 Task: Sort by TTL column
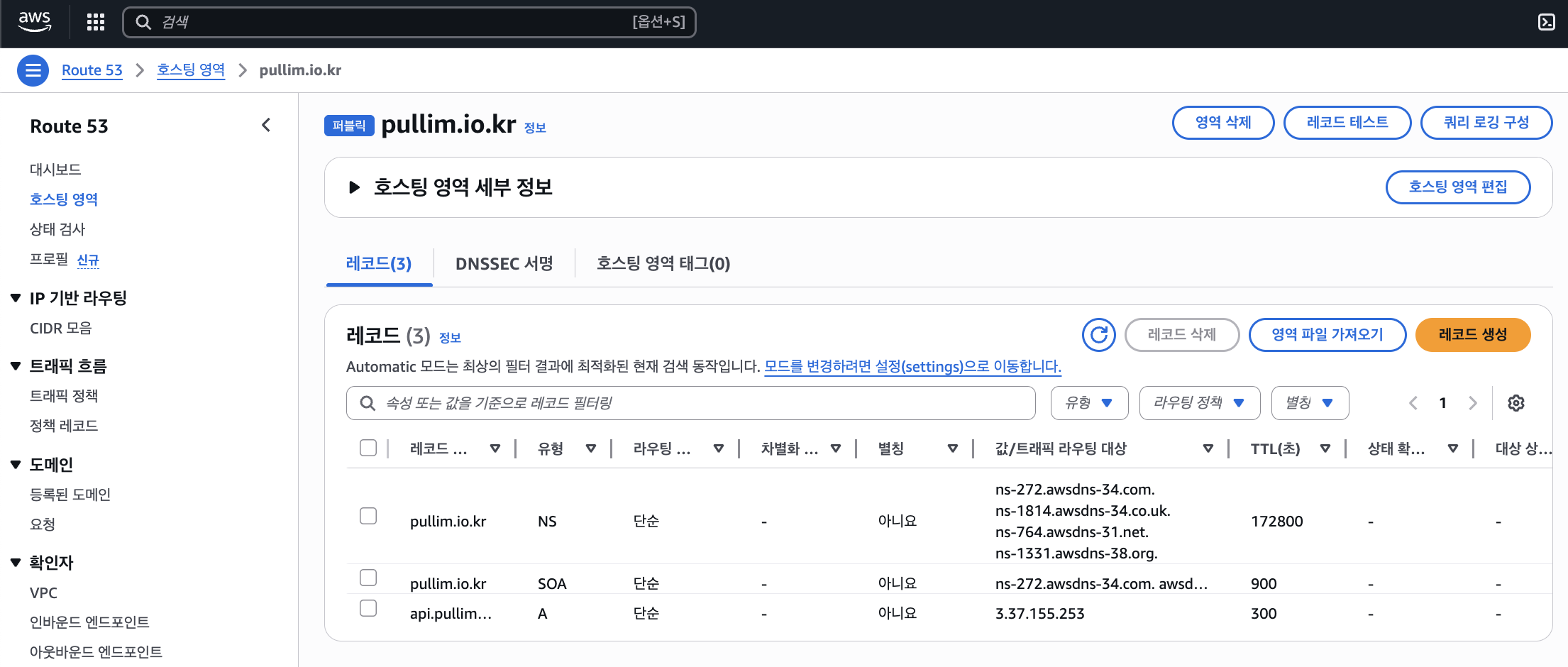(1325, 448)
